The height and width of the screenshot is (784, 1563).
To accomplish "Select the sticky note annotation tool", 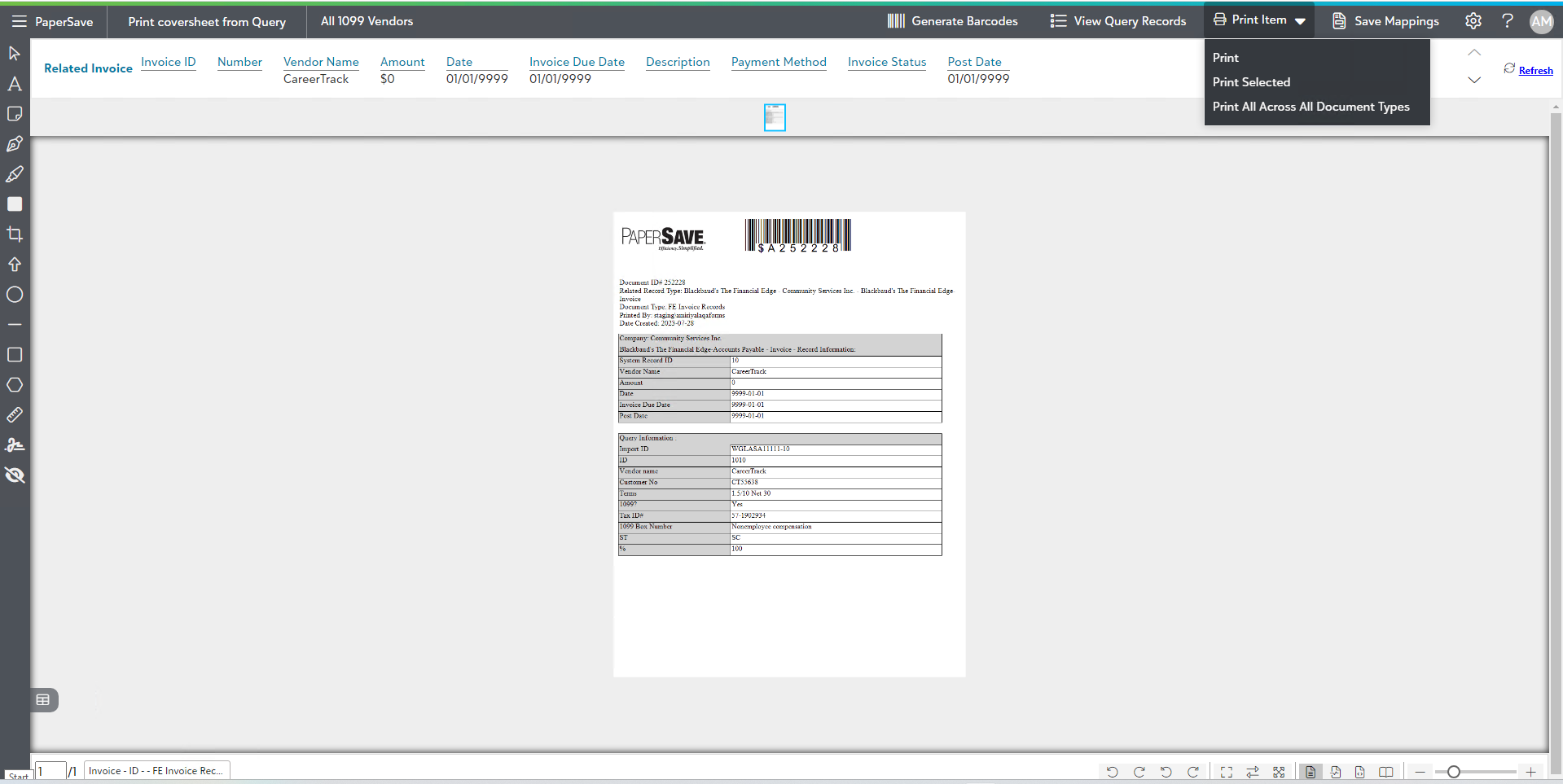I will [x=15, y=114].
